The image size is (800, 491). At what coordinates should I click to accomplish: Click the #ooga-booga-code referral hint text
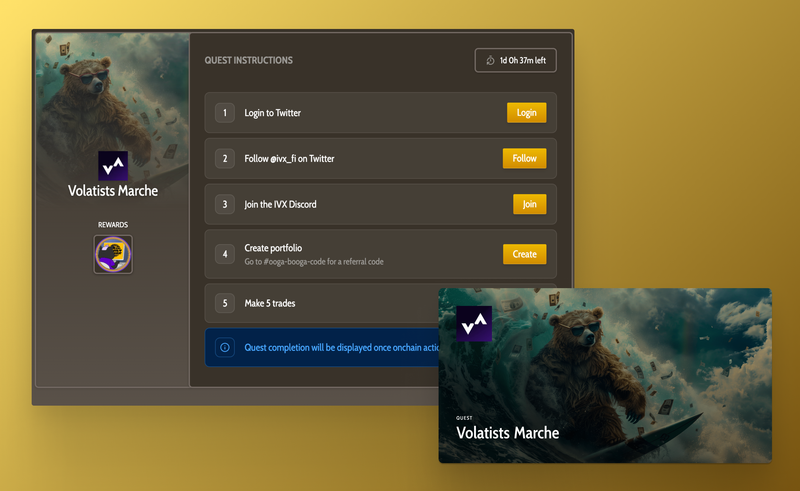pos(314,262)
